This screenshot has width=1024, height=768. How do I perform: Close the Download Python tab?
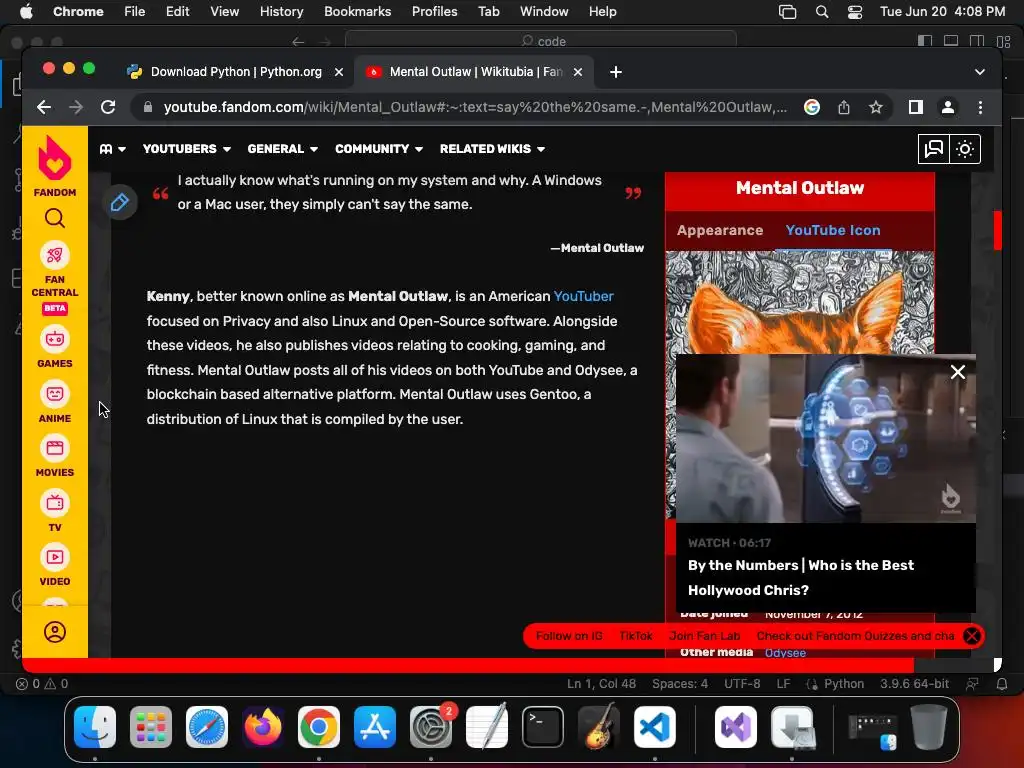tap(339, 72)
